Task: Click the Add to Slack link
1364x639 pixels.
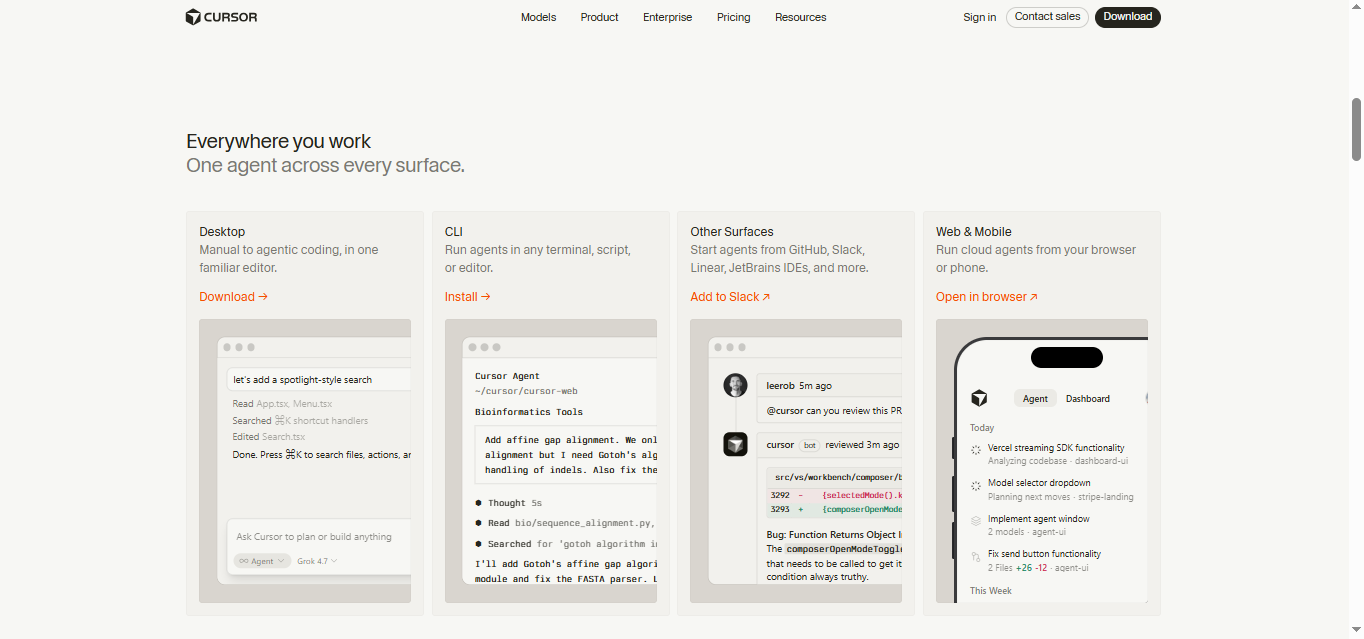Action: coord(730,297)
